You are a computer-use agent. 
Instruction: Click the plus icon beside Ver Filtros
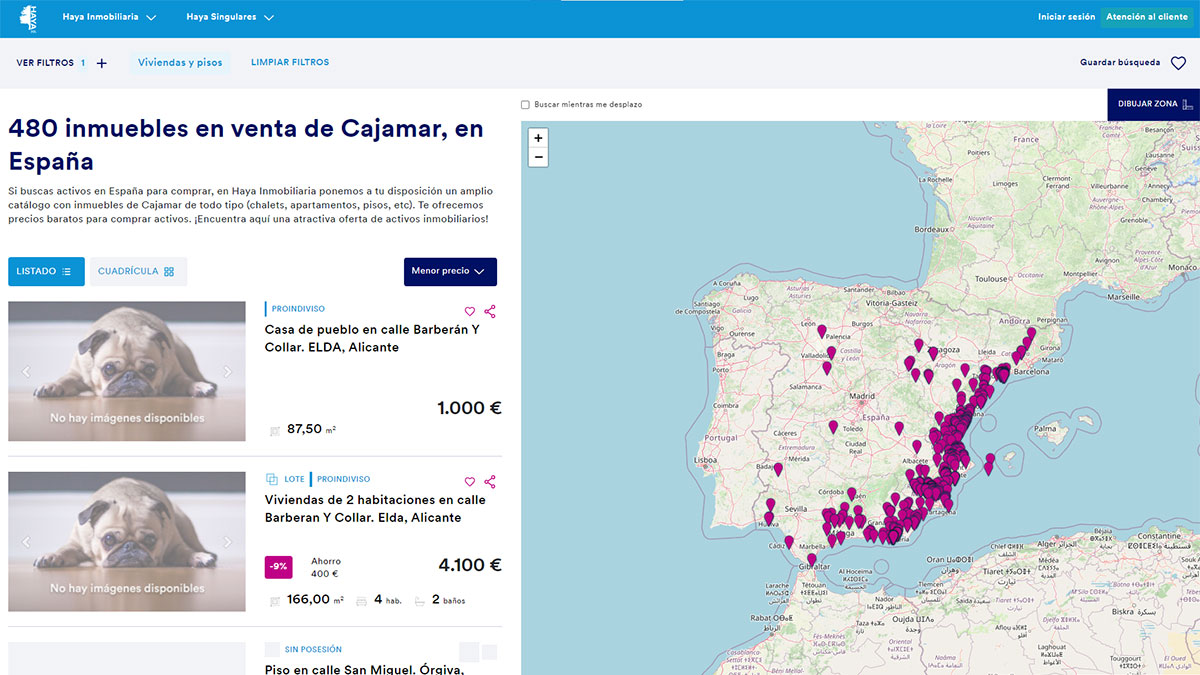point(101,63)
